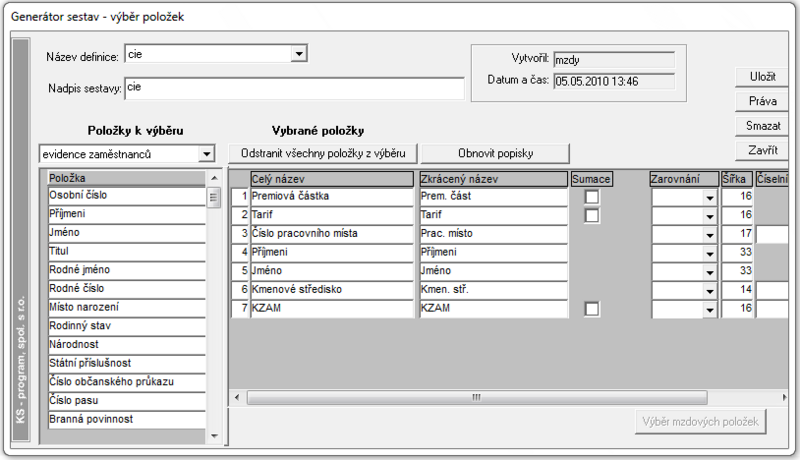800x460 pixels.
Task: Open Zarovnání dropdown for Příjmení row
Action: click(710, 253)
